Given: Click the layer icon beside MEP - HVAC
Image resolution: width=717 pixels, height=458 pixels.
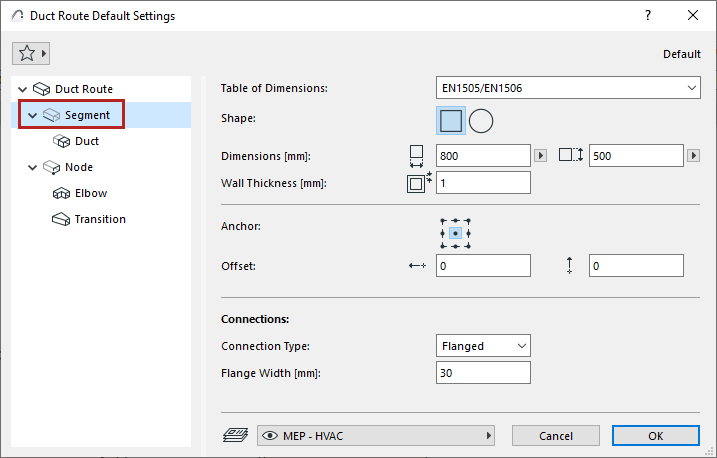Looking at the screenshot, I should [x=236, y=436].
